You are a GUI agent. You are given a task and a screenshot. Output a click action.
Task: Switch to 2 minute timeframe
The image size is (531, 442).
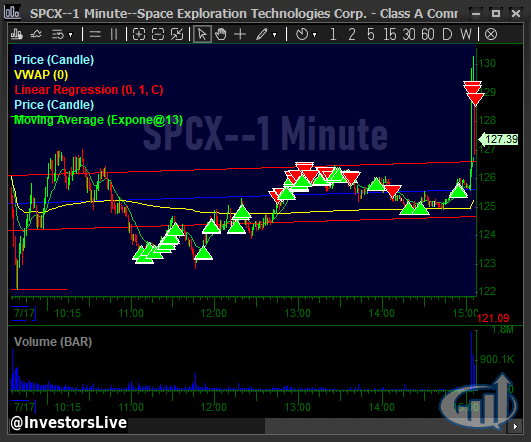point(352,35)
